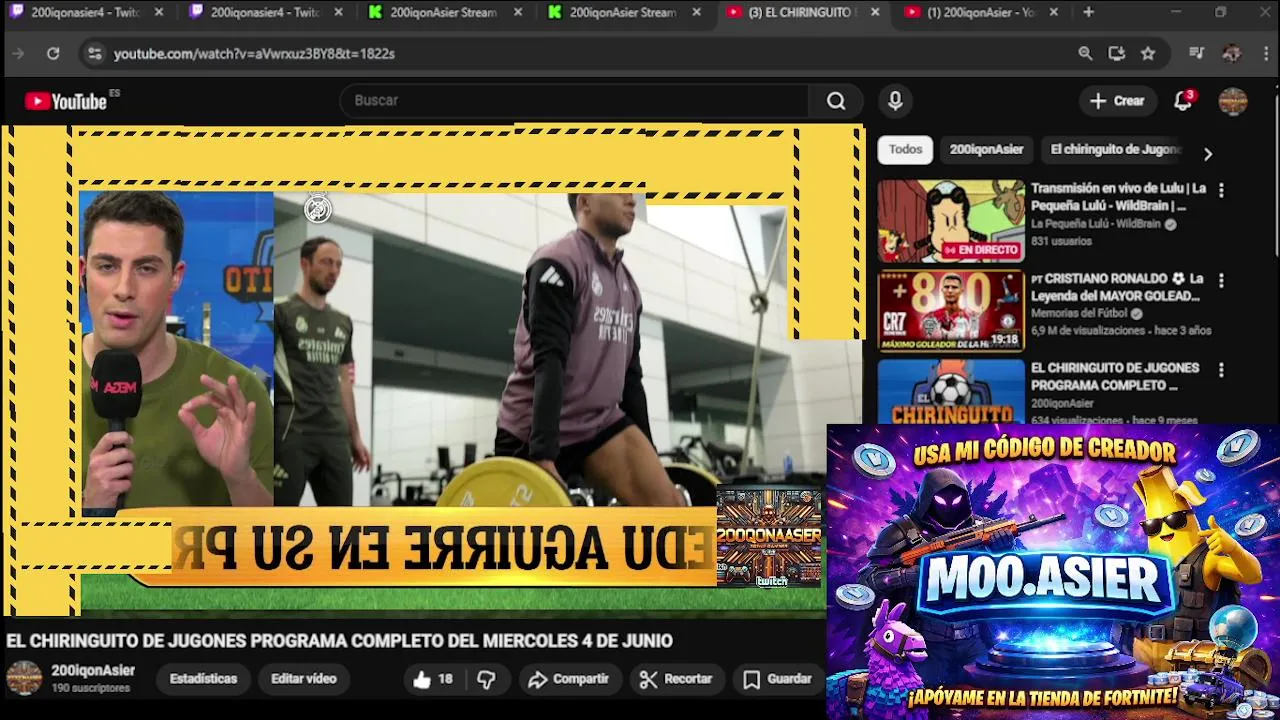This screenshot has height=720, width=1280.
Task: Close the EL CHIRINGUITO YouTube tab
Action: [875, 12]
